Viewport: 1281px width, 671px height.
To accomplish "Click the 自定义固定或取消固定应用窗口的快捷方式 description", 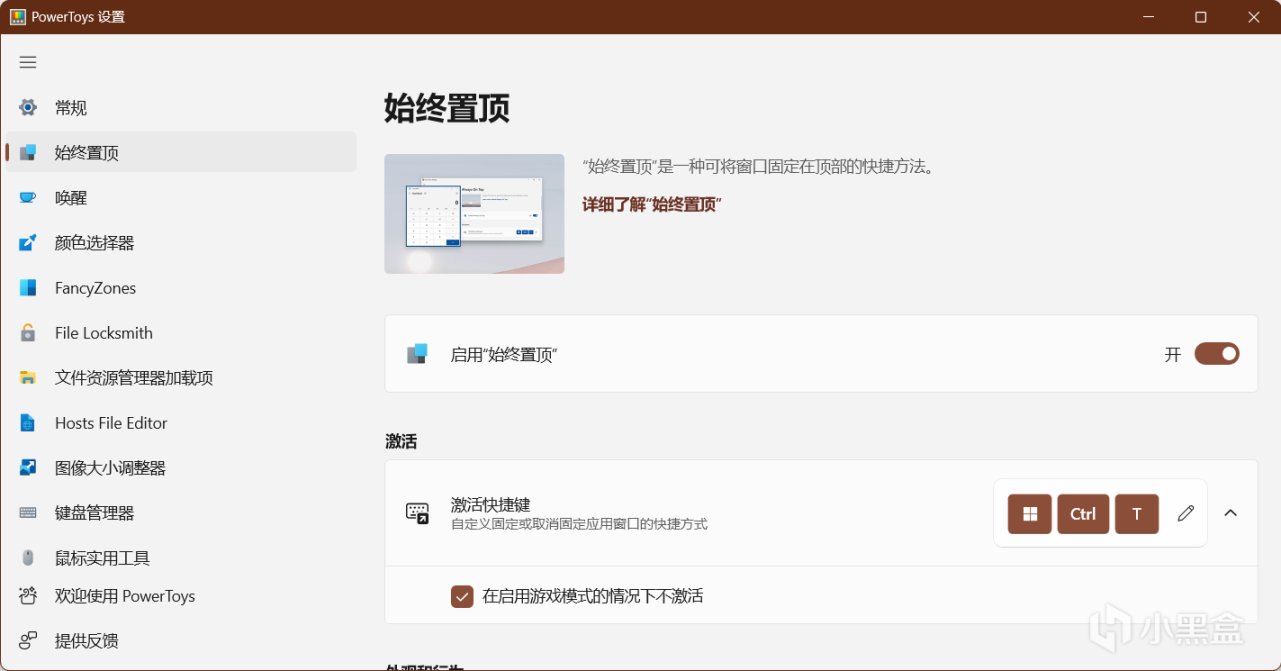I will tap(579, 524).
